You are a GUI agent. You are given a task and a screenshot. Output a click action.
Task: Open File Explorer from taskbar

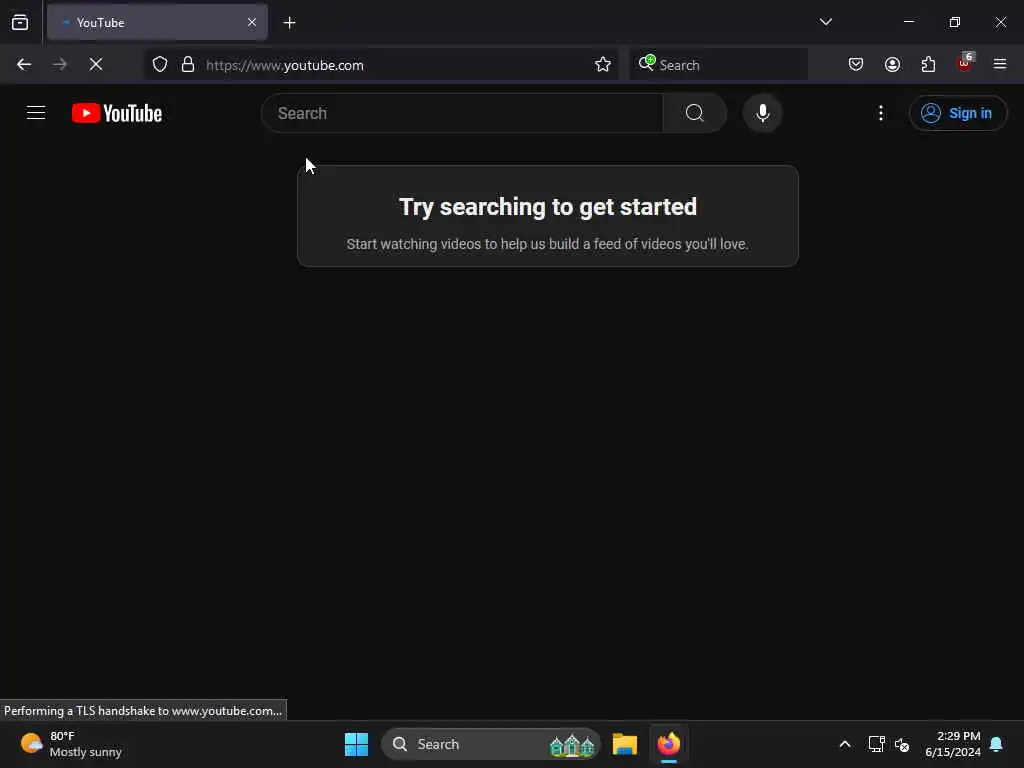[624, 744]
